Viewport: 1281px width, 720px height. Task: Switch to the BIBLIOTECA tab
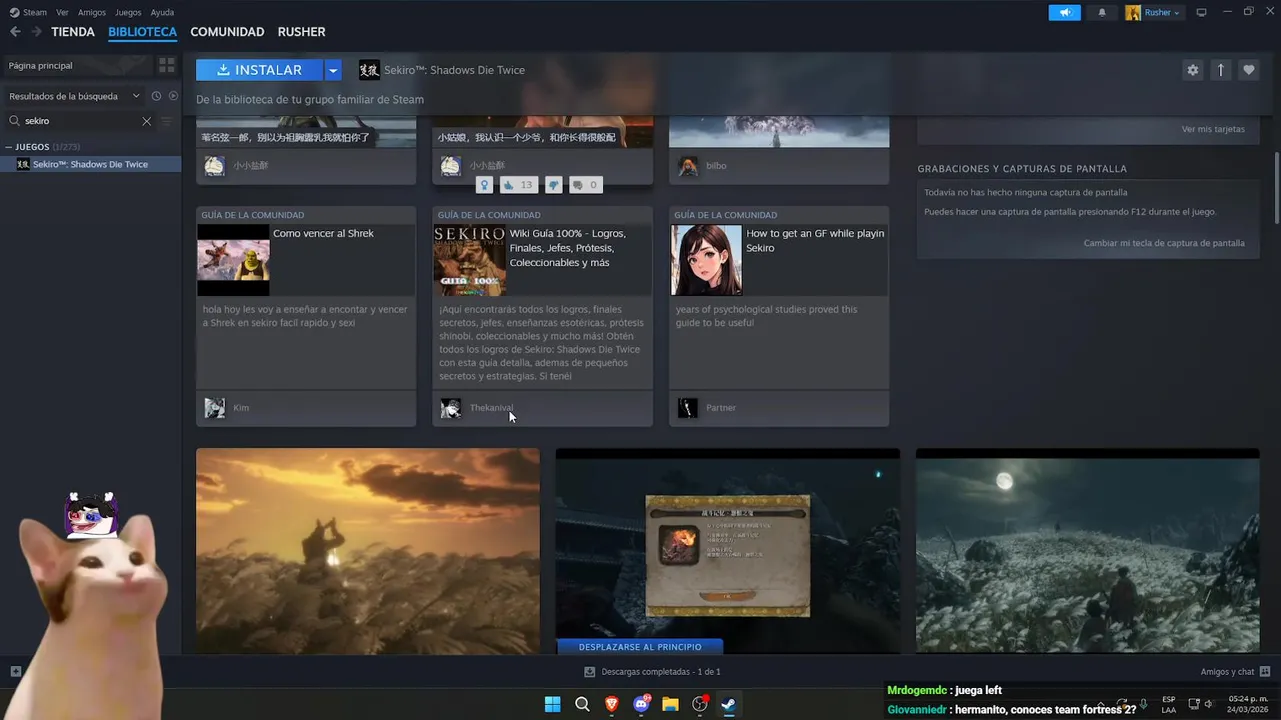[x=142, y=32]
